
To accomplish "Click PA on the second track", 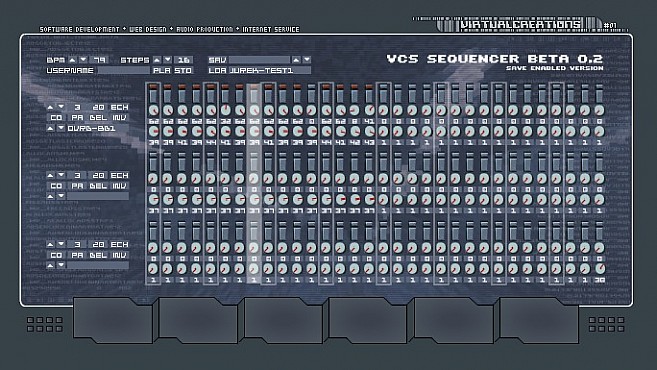I will click(77, 186).
